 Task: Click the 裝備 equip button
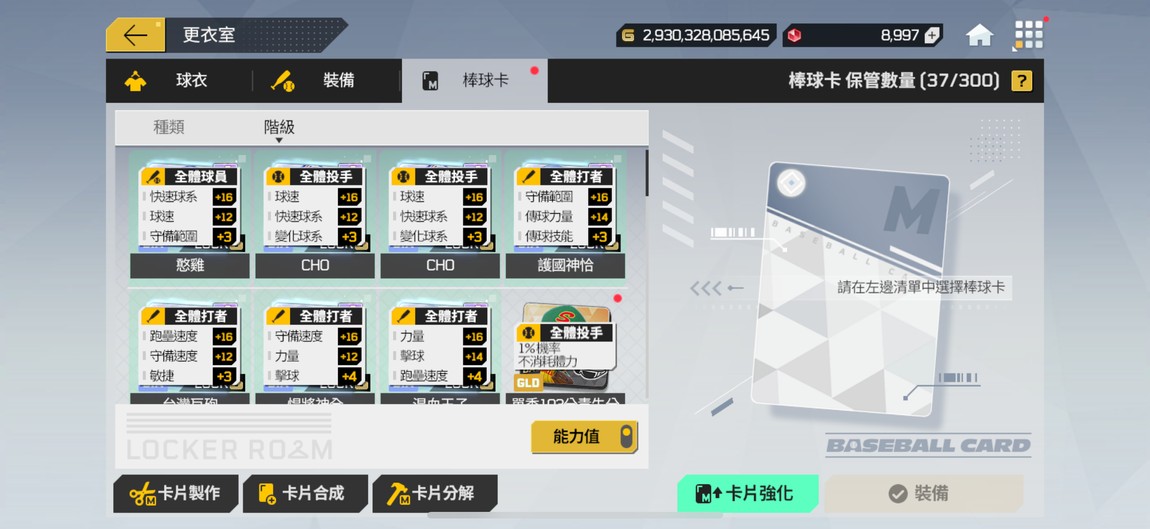tap(923, 494)
